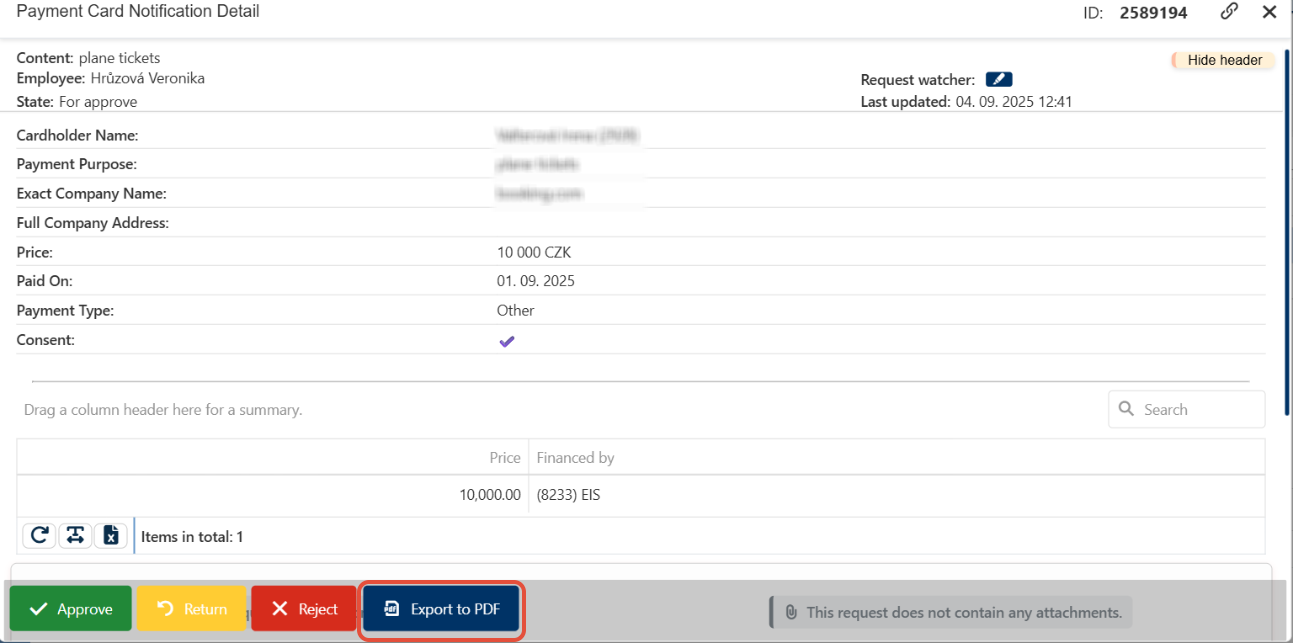
Task: Click the request ID 2589194
Action: point(1154,13)
